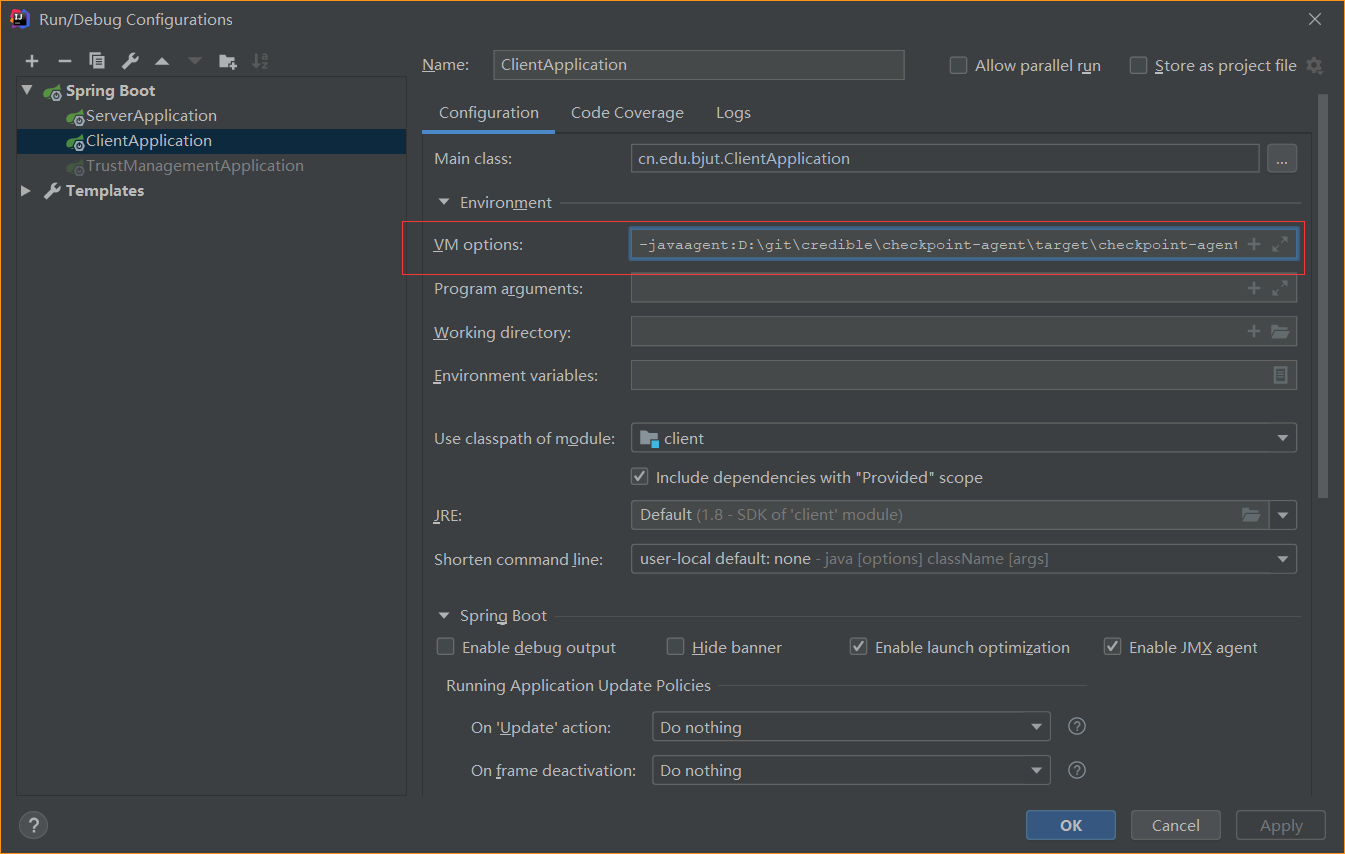
Task: Switch to the Logs tab
Action: tap(733, 113)
